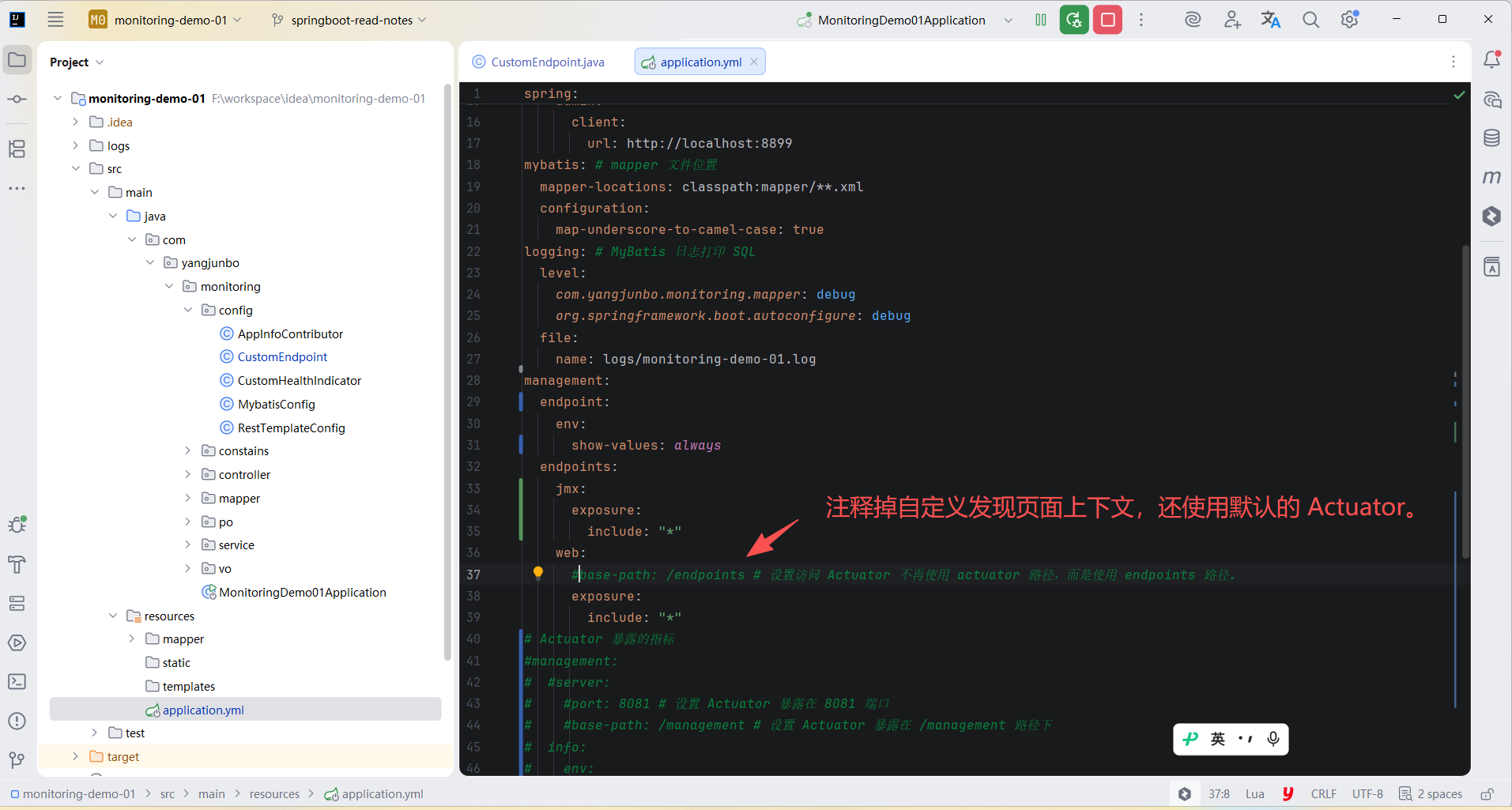Click 37:8 caret position indicator
This screenshot has width=1512, height=810.
point(1219,793)
